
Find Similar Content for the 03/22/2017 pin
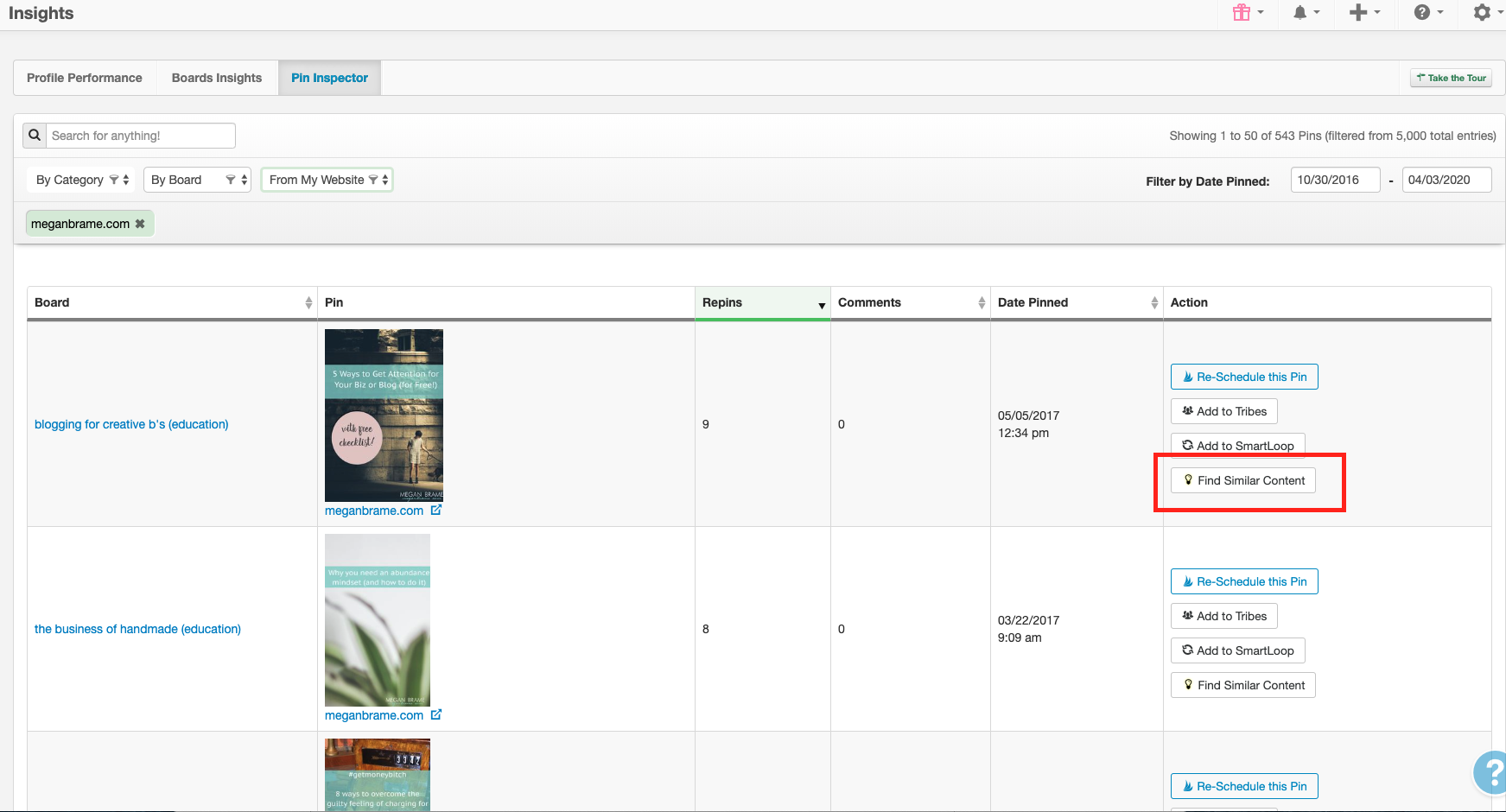click(x=1242, y=685)
